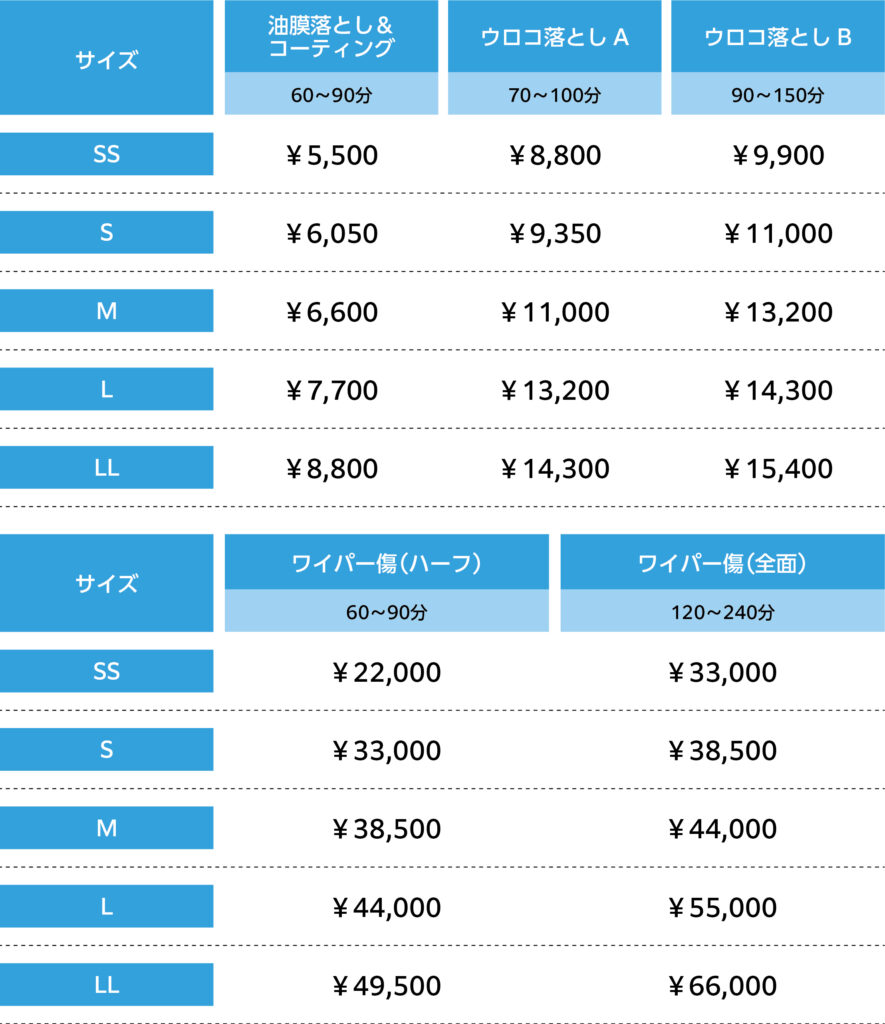Click the ¥55,000 price
Viewport: 885px width, 1024px height.
pos(722,908)
